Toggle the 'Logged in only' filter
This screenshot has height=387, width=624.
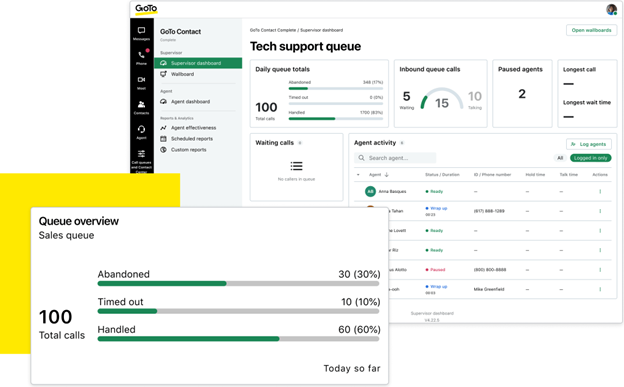pos(590,158)
